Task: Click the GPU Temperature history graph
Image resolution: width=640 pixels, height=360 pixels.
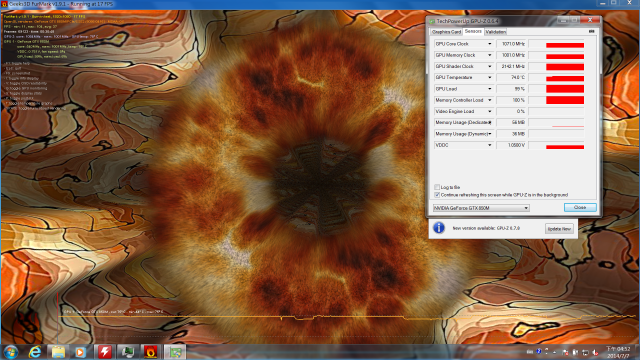Action: 556,77
